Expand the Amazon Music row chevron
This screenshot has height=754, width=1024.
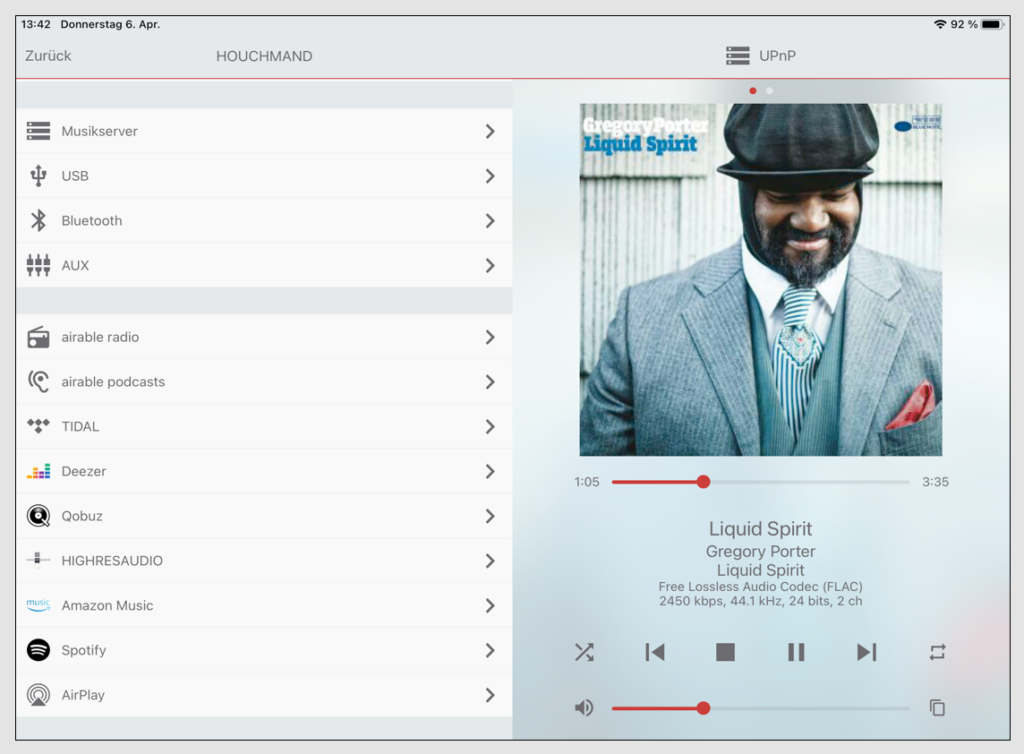tap(490, 605)
